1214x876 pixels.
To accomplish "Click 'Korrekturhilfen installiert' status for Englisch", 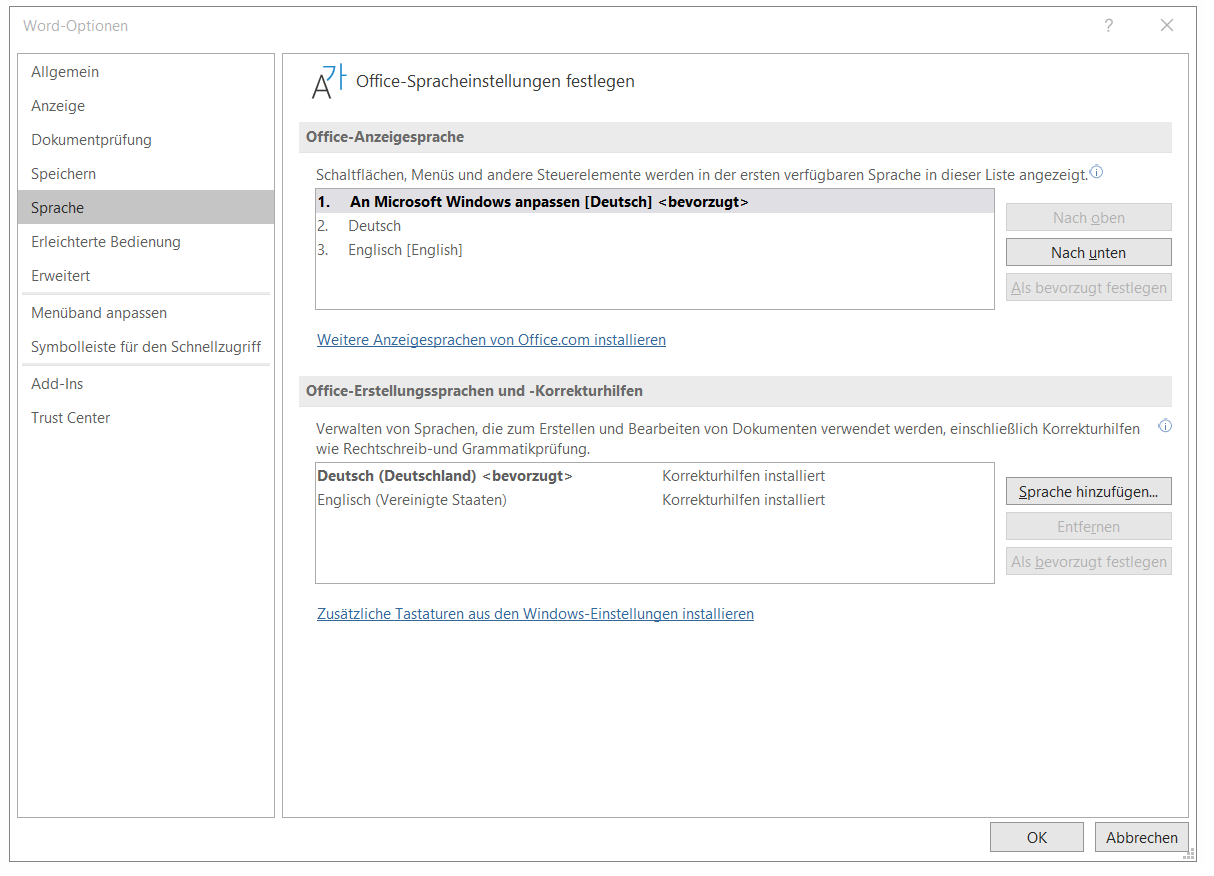I will pos(743,500).
